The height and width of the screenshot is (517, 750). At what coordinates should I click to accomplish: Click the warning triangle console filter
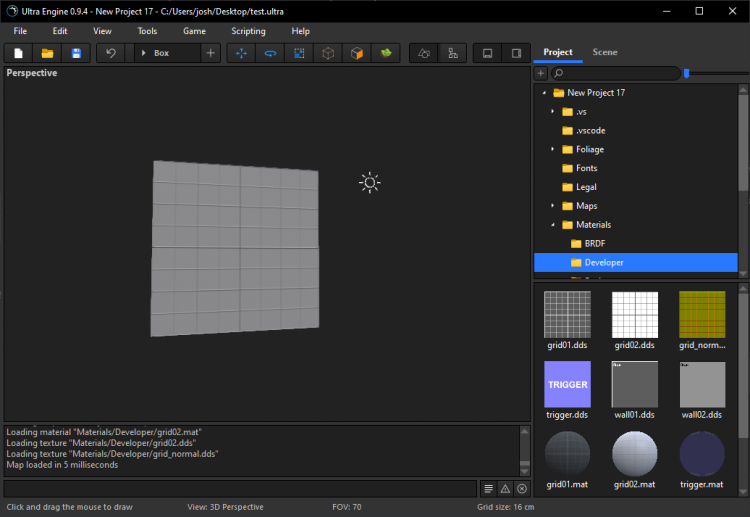(505, 488)
